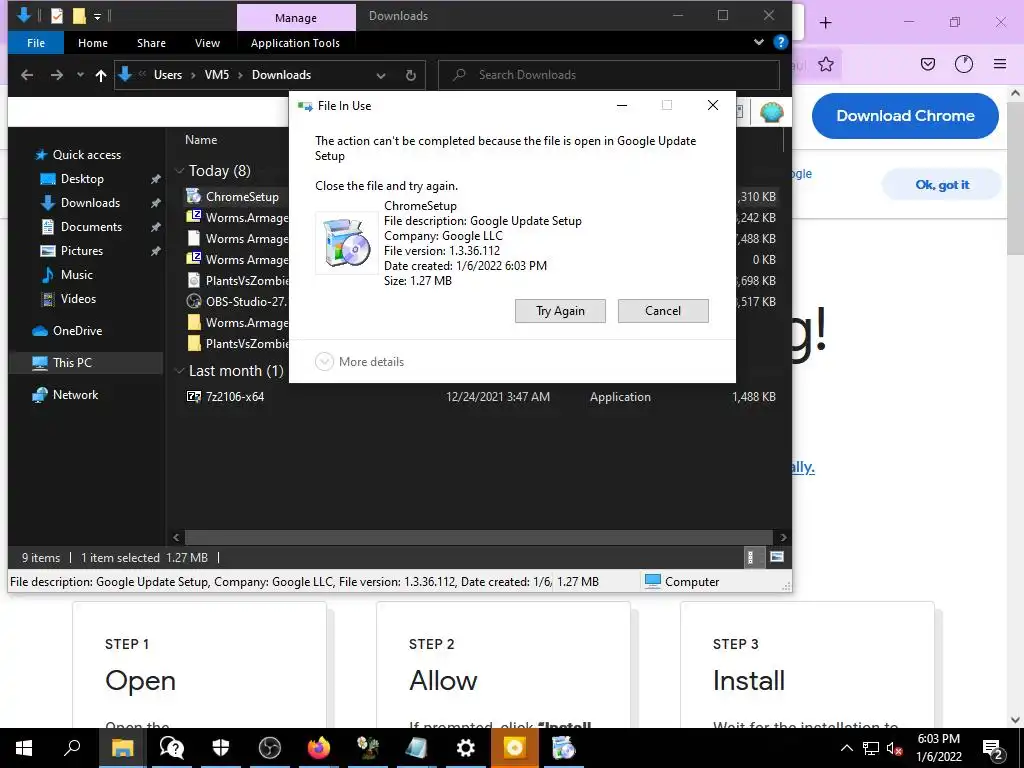Open Pocket save icon in Firefox

point(927,64)
